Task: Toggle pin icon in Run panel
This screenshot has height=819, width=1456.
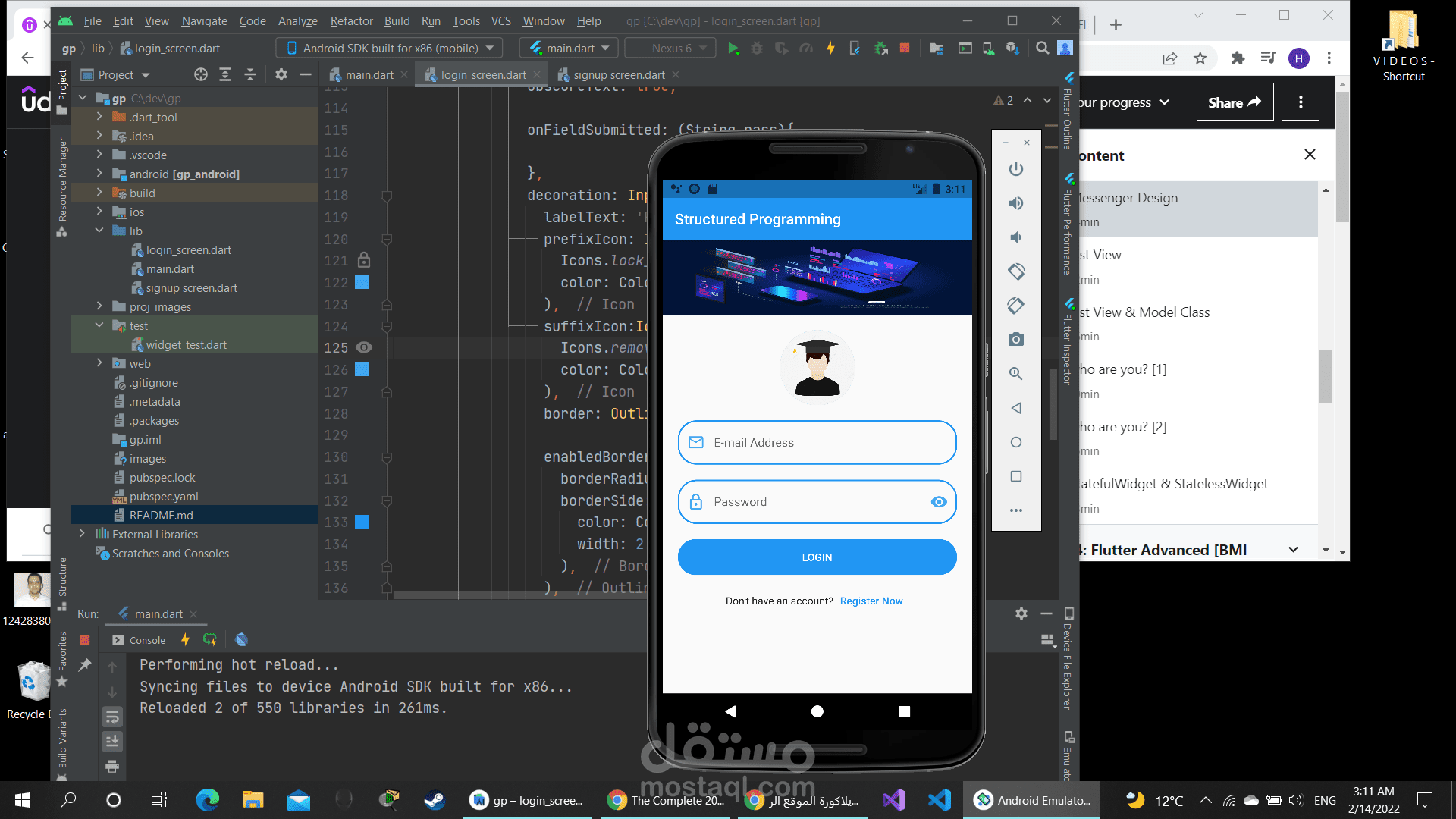Action: 85,665
